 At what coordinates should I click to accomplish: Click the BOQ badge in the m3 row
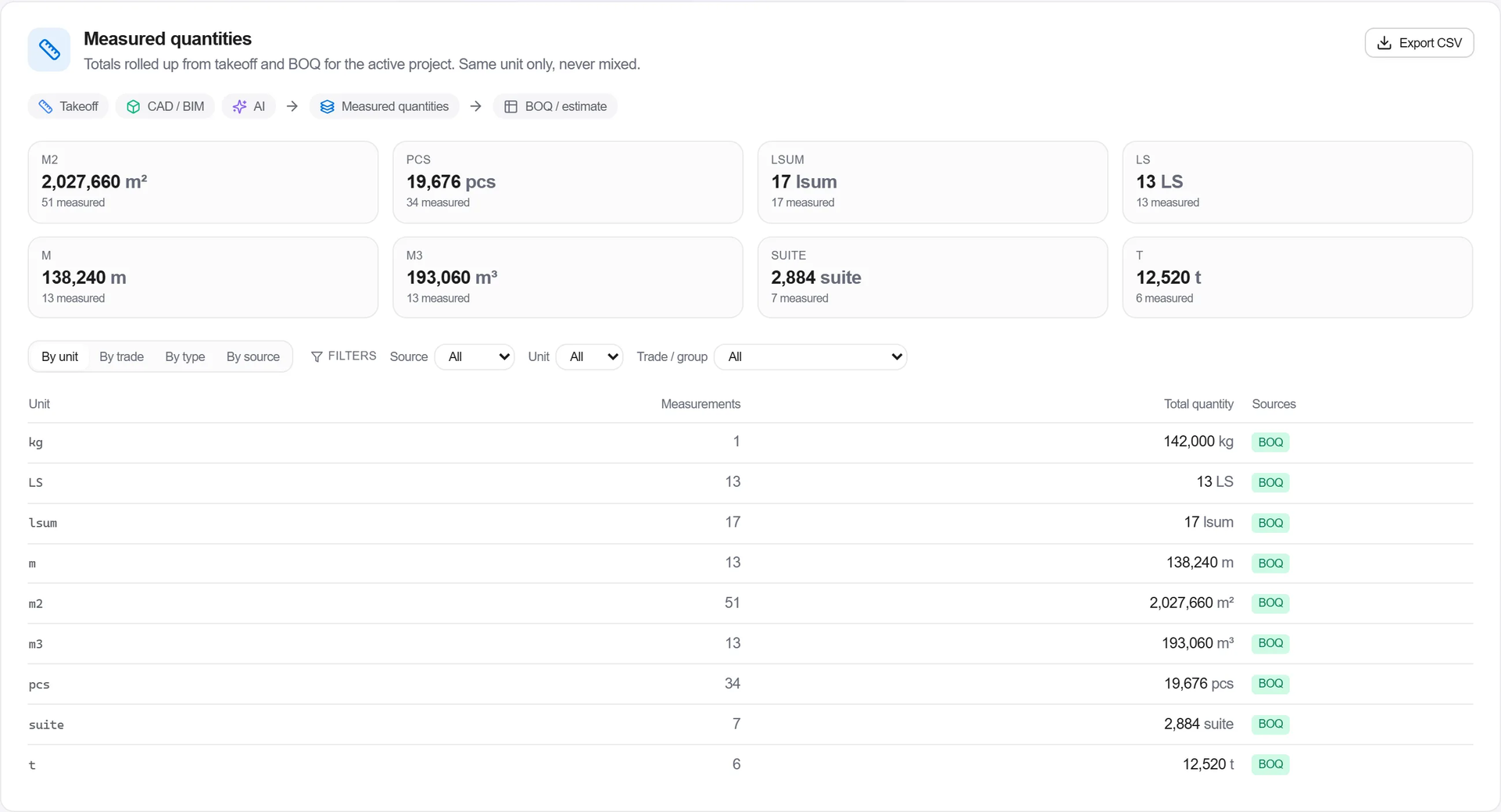tap(1270, 643)
